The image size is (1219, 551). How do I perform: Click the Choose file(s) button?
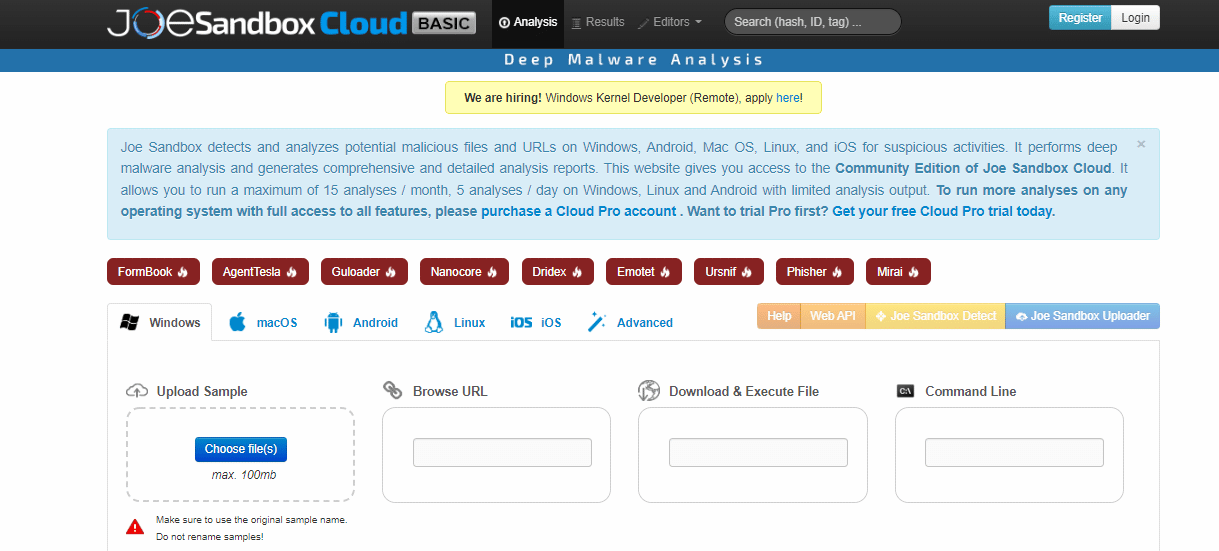pyautogui.click(x=241, y=449)
